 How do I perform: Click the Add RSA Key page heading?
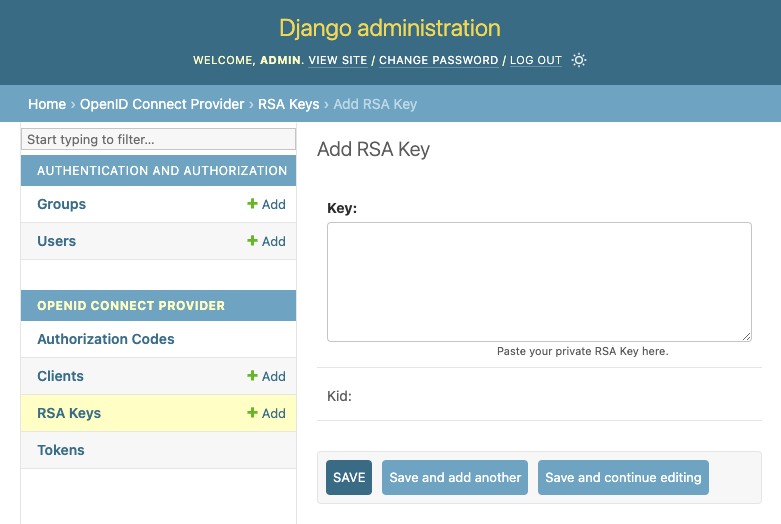click(374, 149)
